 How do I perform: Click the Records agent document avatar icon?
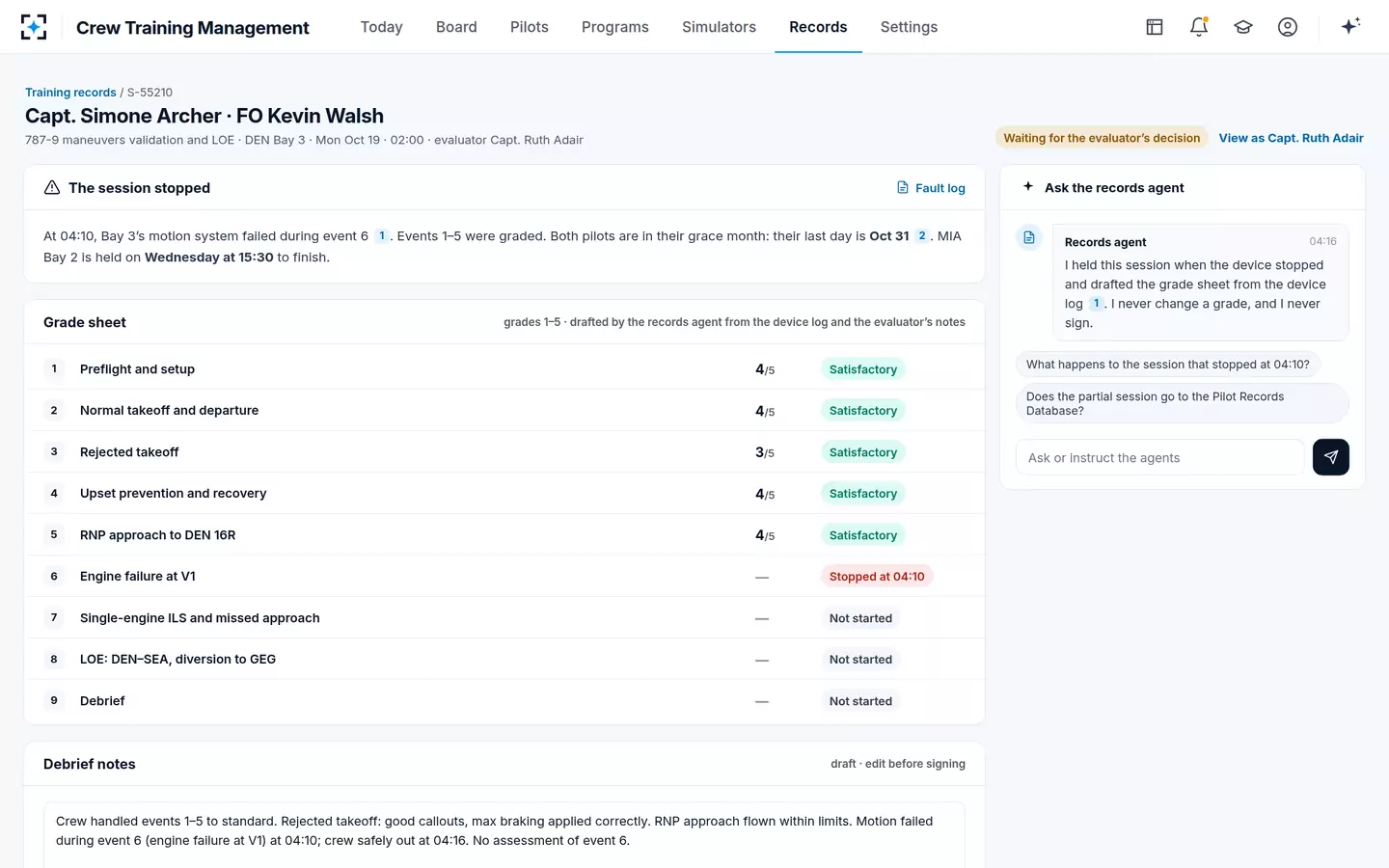click(1029, 237)
